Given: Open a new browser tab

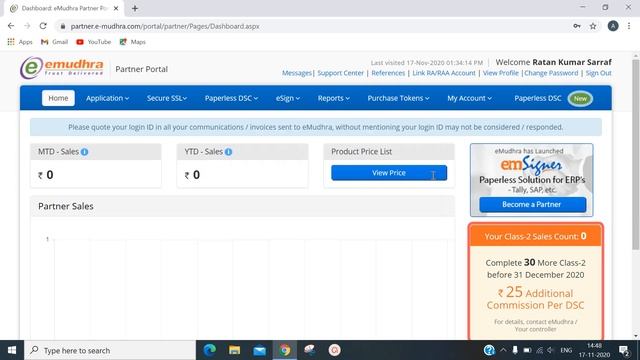Looking at the screenshot, I should [x=135, y=8].
